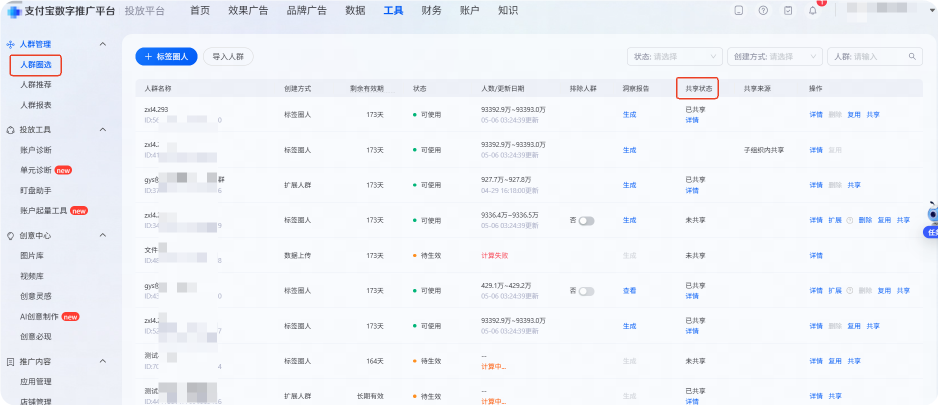
Task: Click the help icon beside 扩展 in 429.1万 row
Action: point(849,291)
